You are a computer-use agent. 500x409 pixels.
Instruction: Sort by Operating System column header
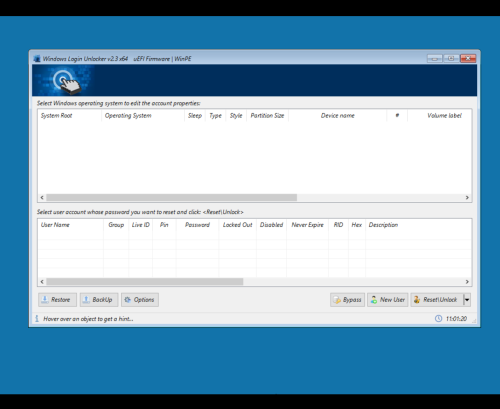coord(143,116)
